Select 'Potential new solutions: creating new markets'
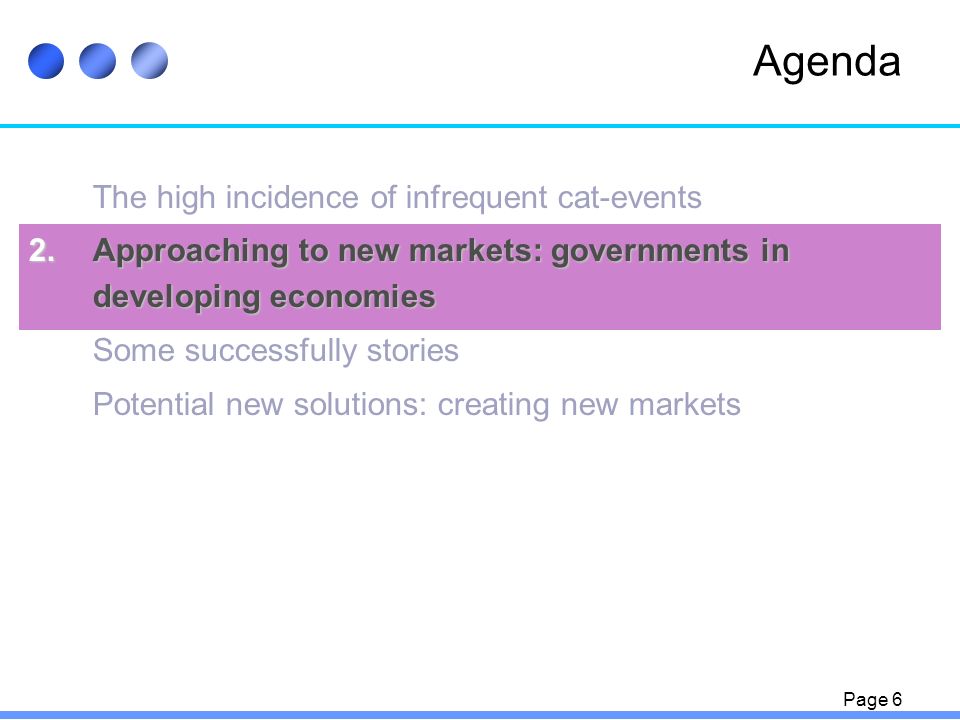This screenshot has width=960, height=720. pyautogui.click(x=416, y=405)
